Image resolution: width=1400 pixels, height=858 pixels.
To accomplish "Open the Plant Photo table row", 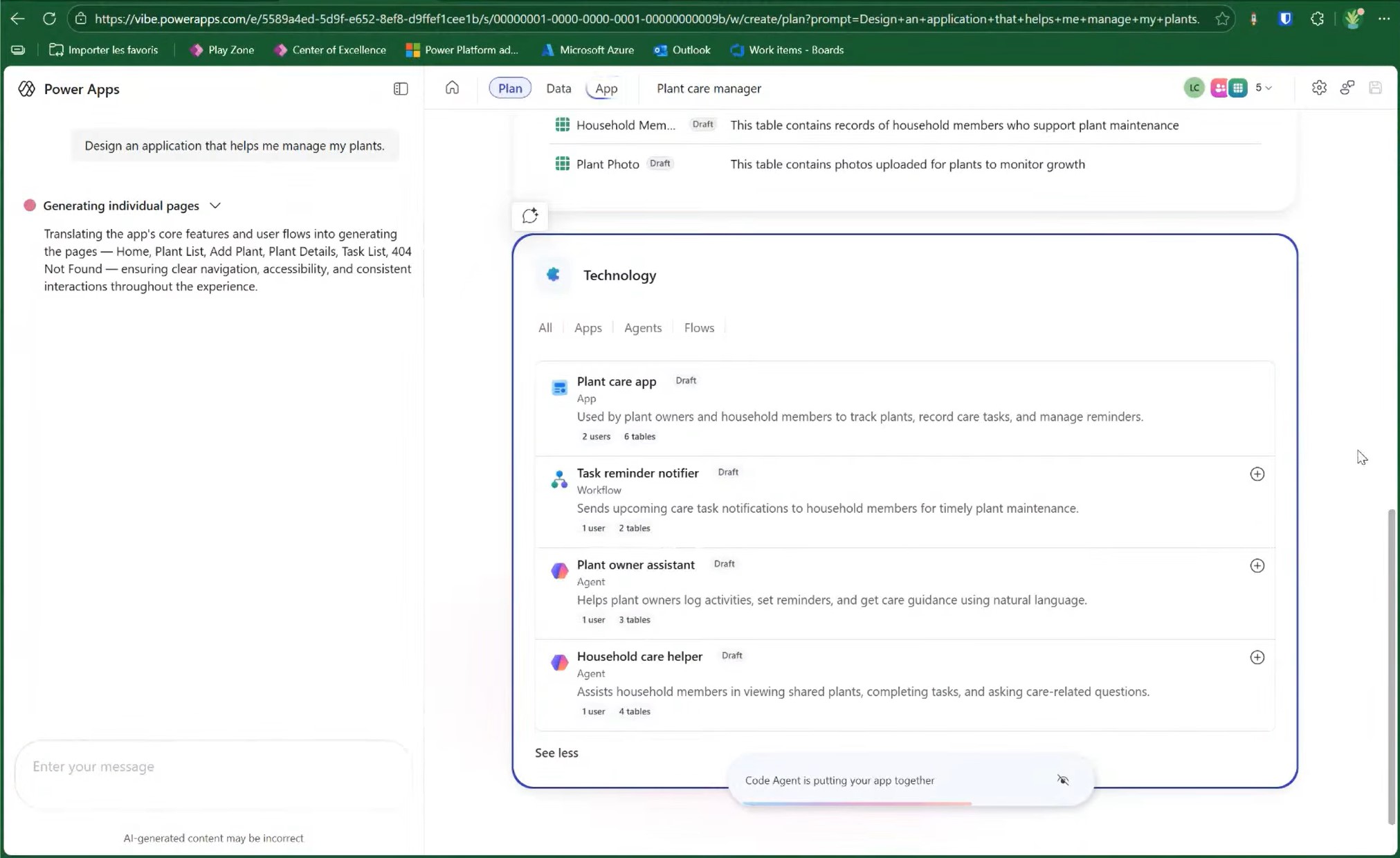I will point(607,164).
